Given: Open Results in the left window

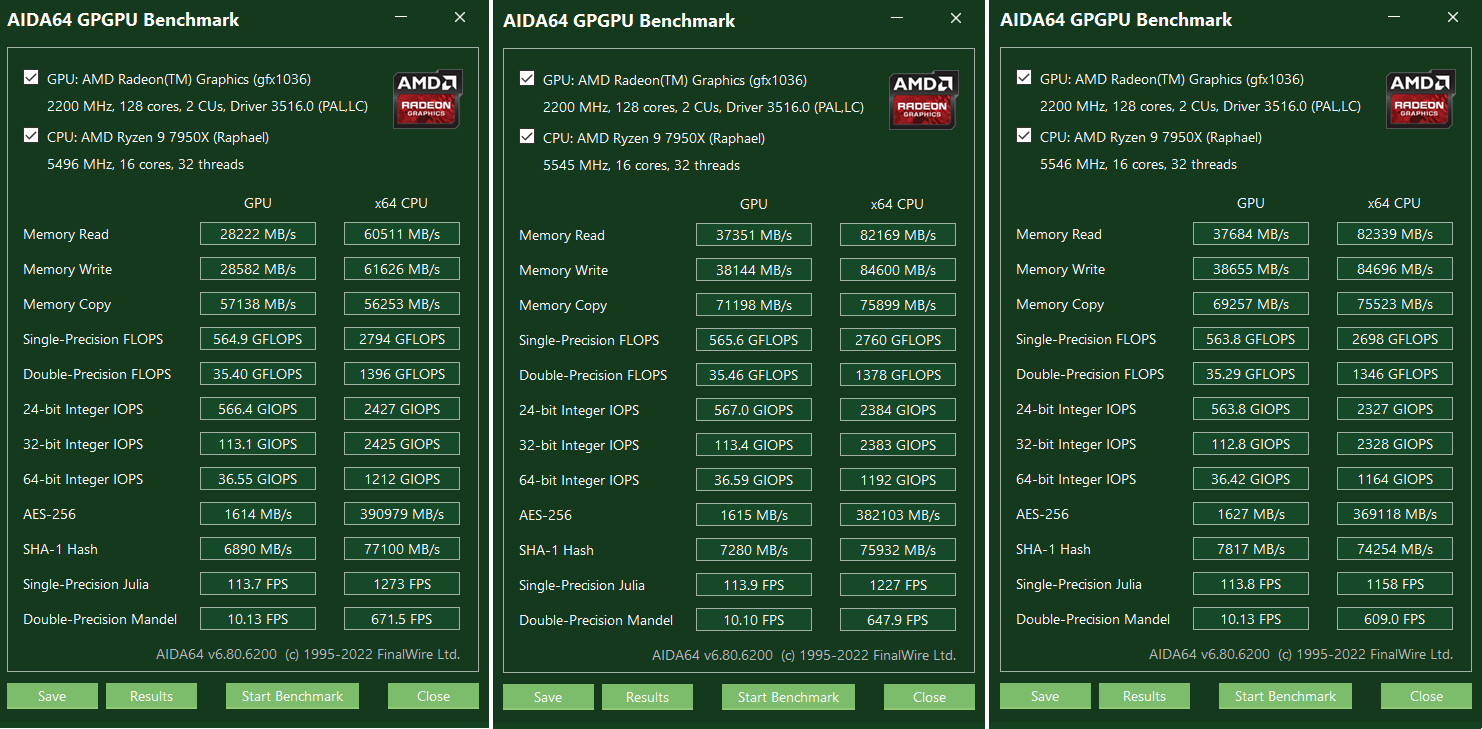Looking at the screenshot, I should (x=152, y=696).
